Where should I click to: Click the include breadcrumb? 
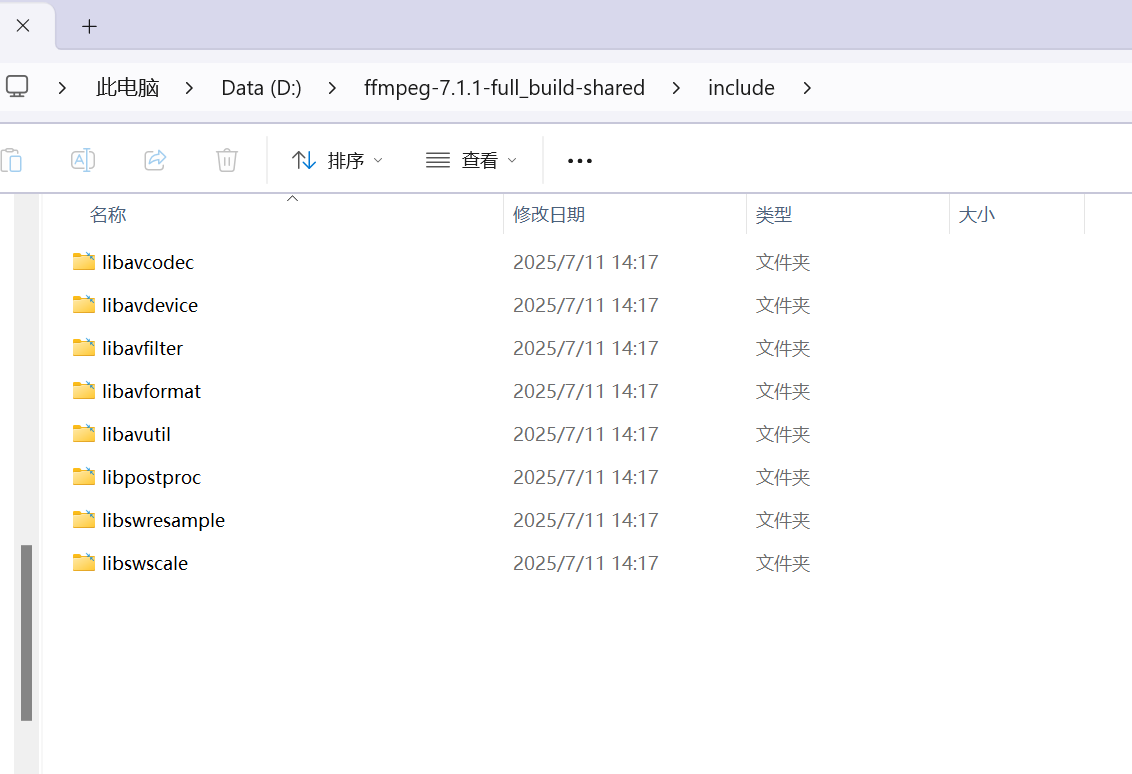(x=741, y=87)
